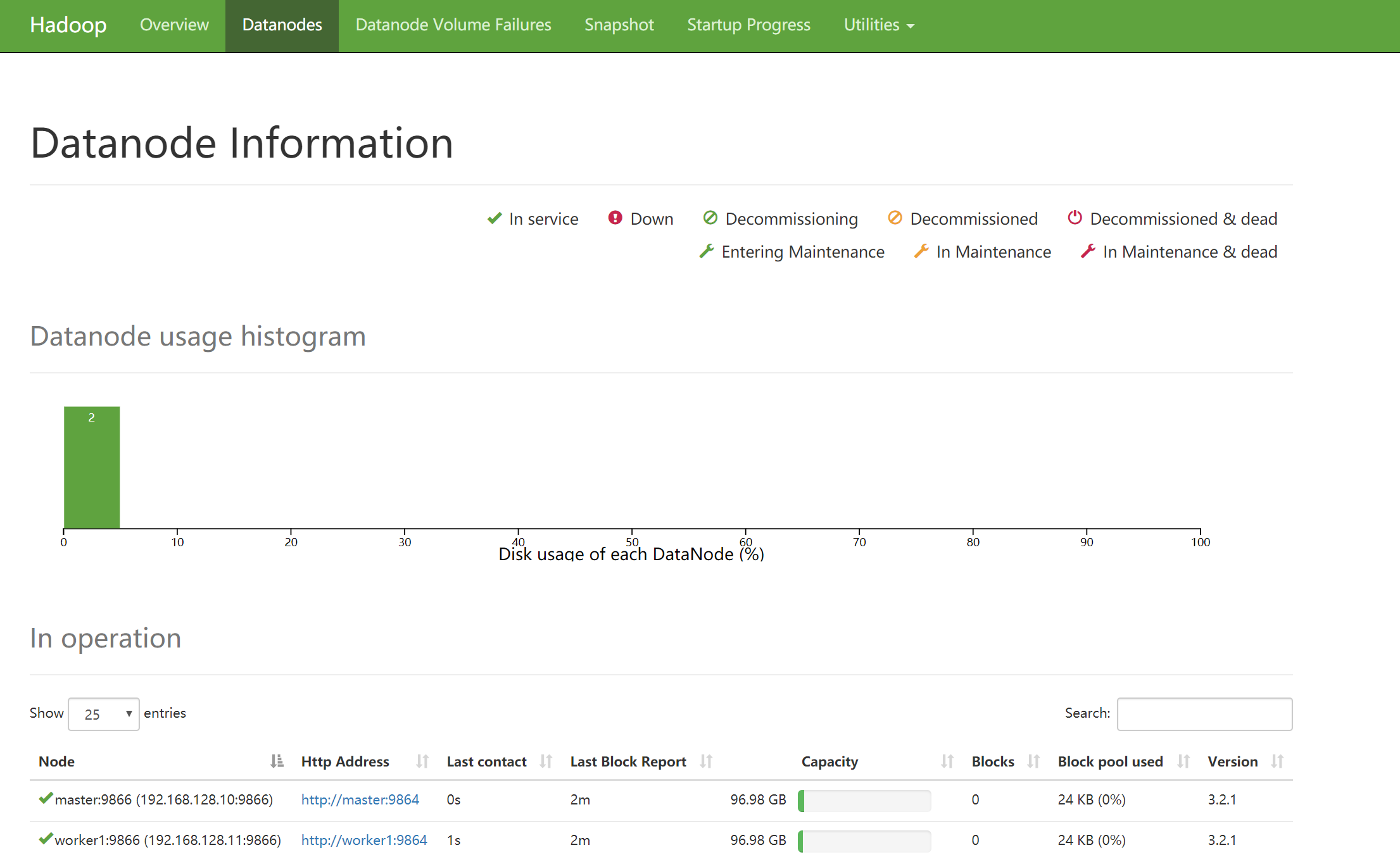The image size is (1400, 857).
Task: Click the Startup Progress menu item
Action: (749, 25)
